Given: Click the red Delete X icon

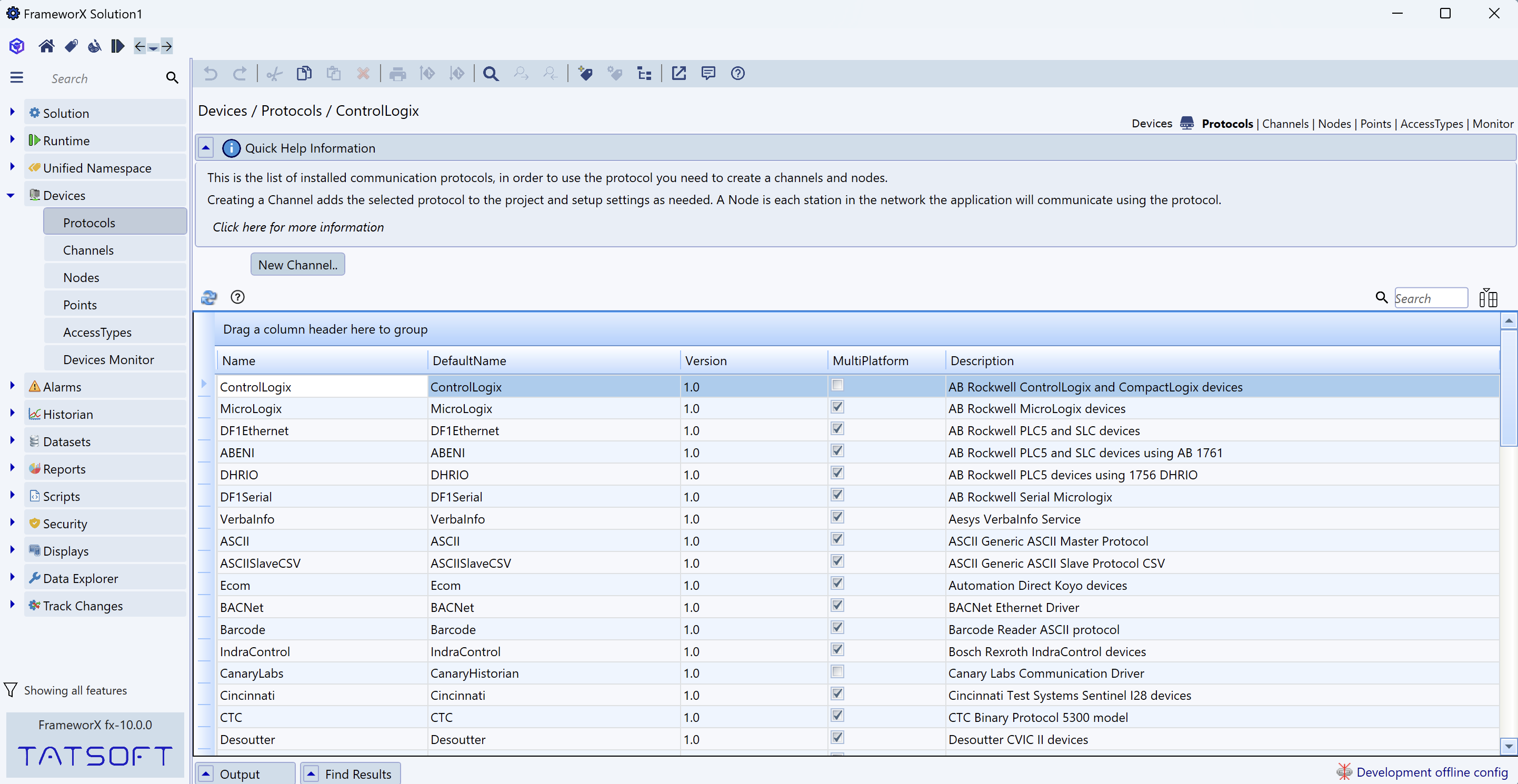Looking at the screenshot, I should (x=363, y=74).
